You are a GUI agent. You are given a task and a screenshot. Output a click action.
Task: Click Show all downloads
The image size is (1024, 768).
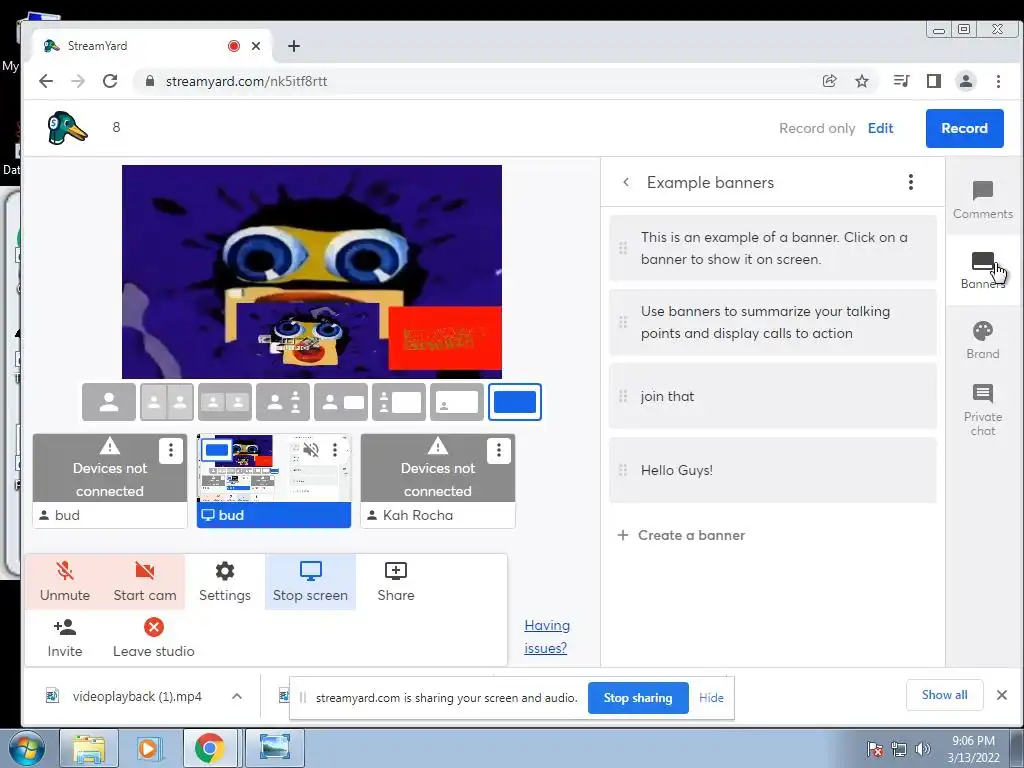click(x=944, y=695)
